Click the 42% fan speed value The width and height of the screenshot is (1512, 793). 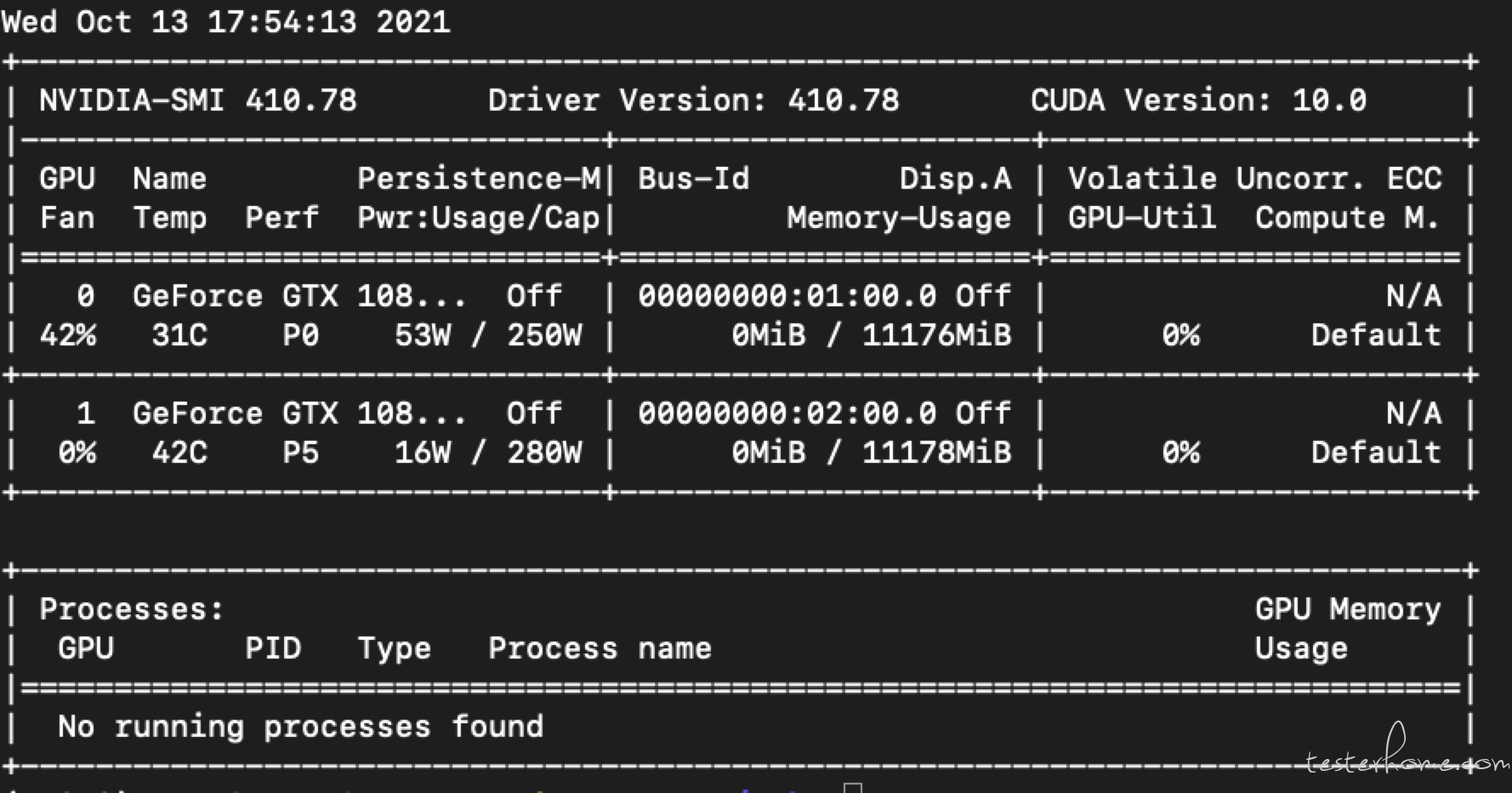68,335
